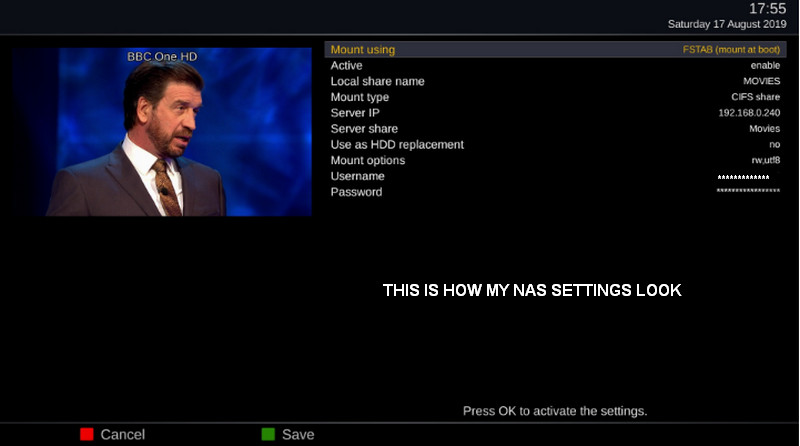Select the 'Server share' setting label
The width and height of the screenshot is (800, 446).
[x=364, y=129]
